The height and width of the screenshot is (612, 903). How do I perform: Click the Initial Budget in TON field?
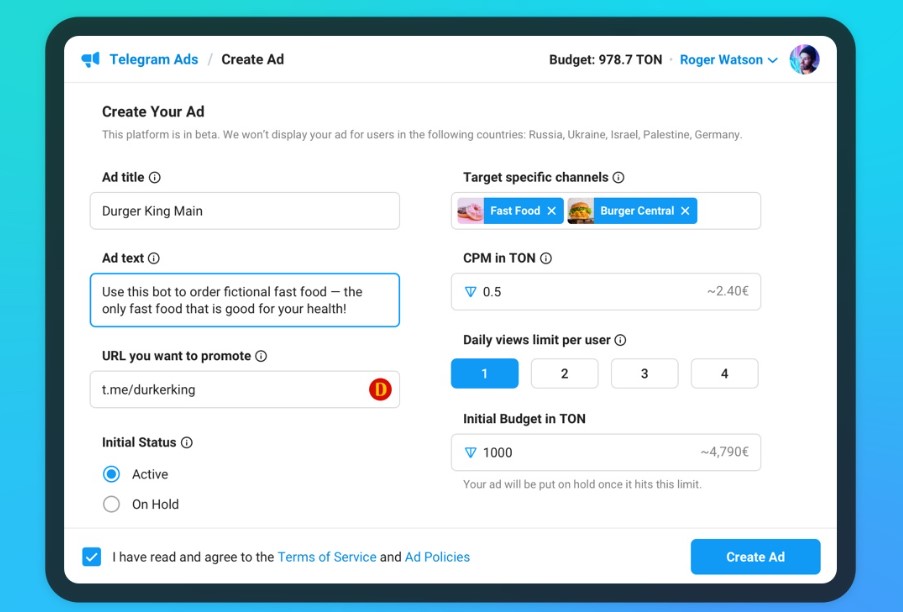(606, 452)
